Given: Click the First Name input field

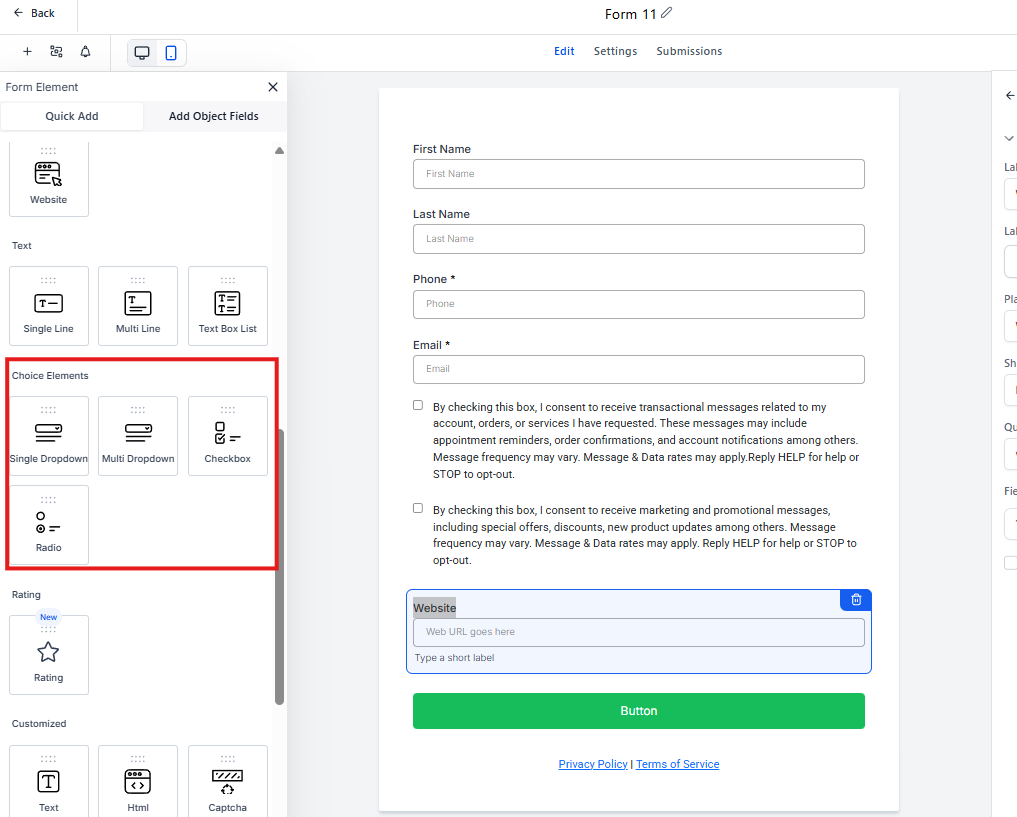Looking at the screenshot, I should click(638, 174).
